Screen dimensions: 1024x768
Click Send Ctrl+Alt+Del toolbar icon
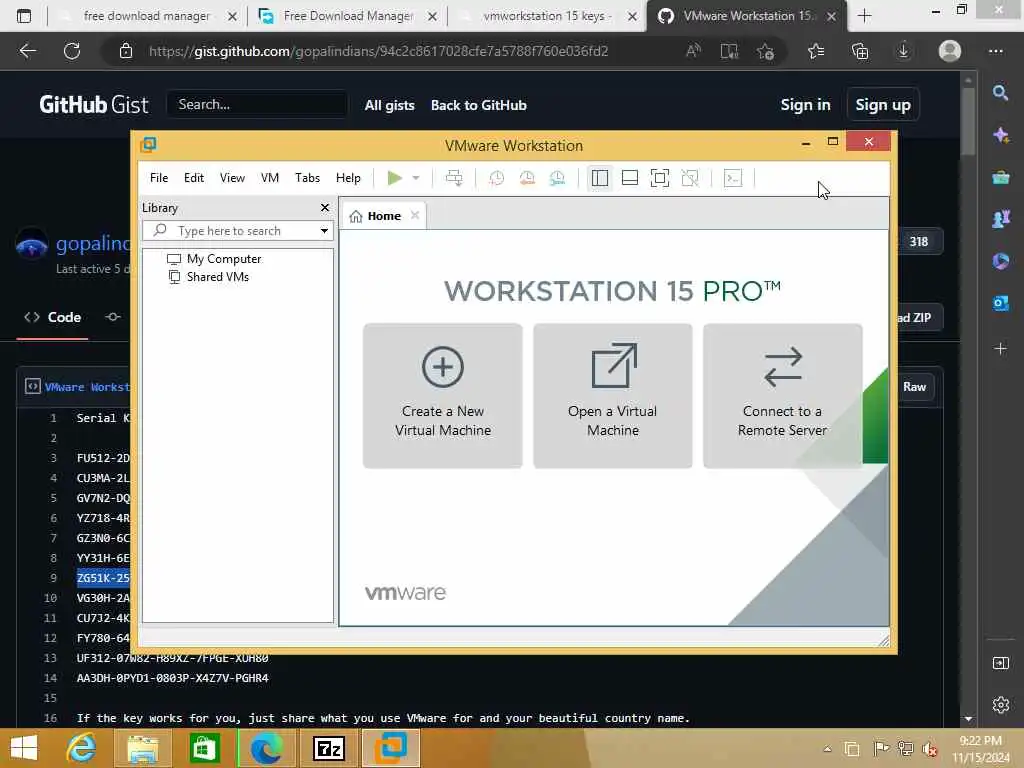(x=454, y=178)
